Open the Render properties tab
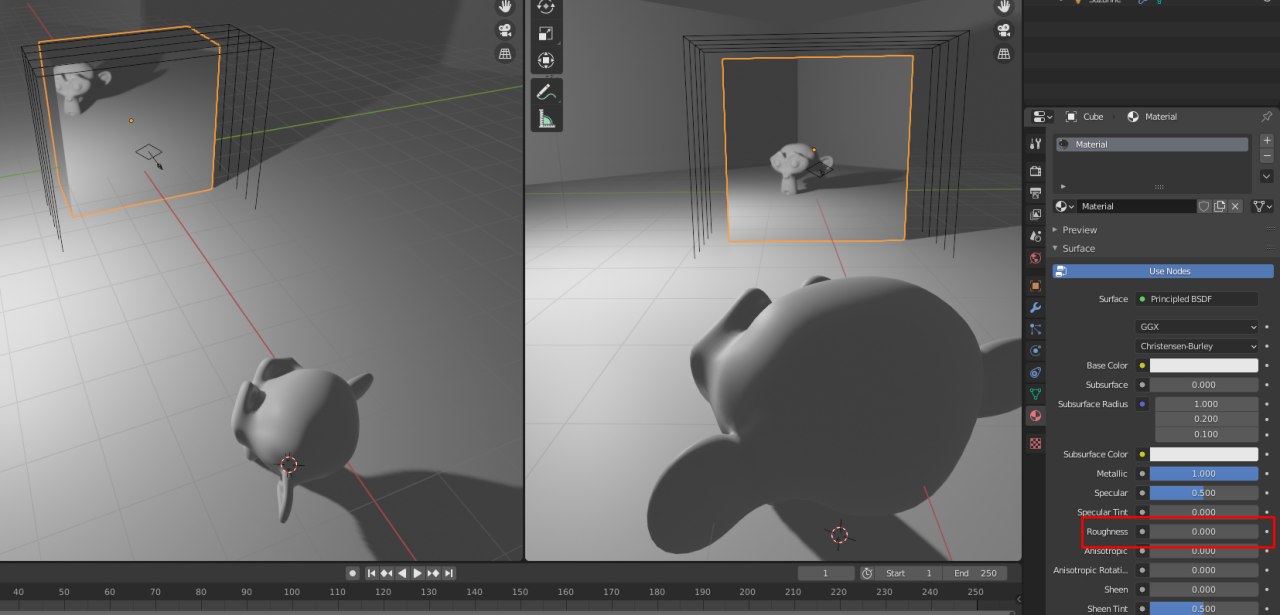1280x615 pixels. point(1035,171)
